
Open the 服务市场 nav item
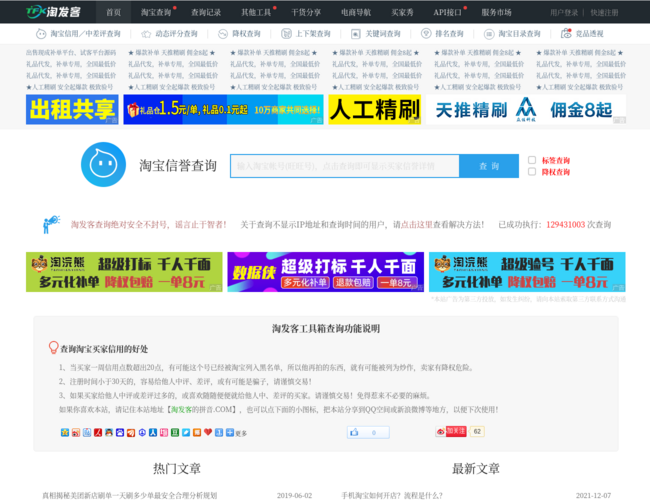(496, 12)
